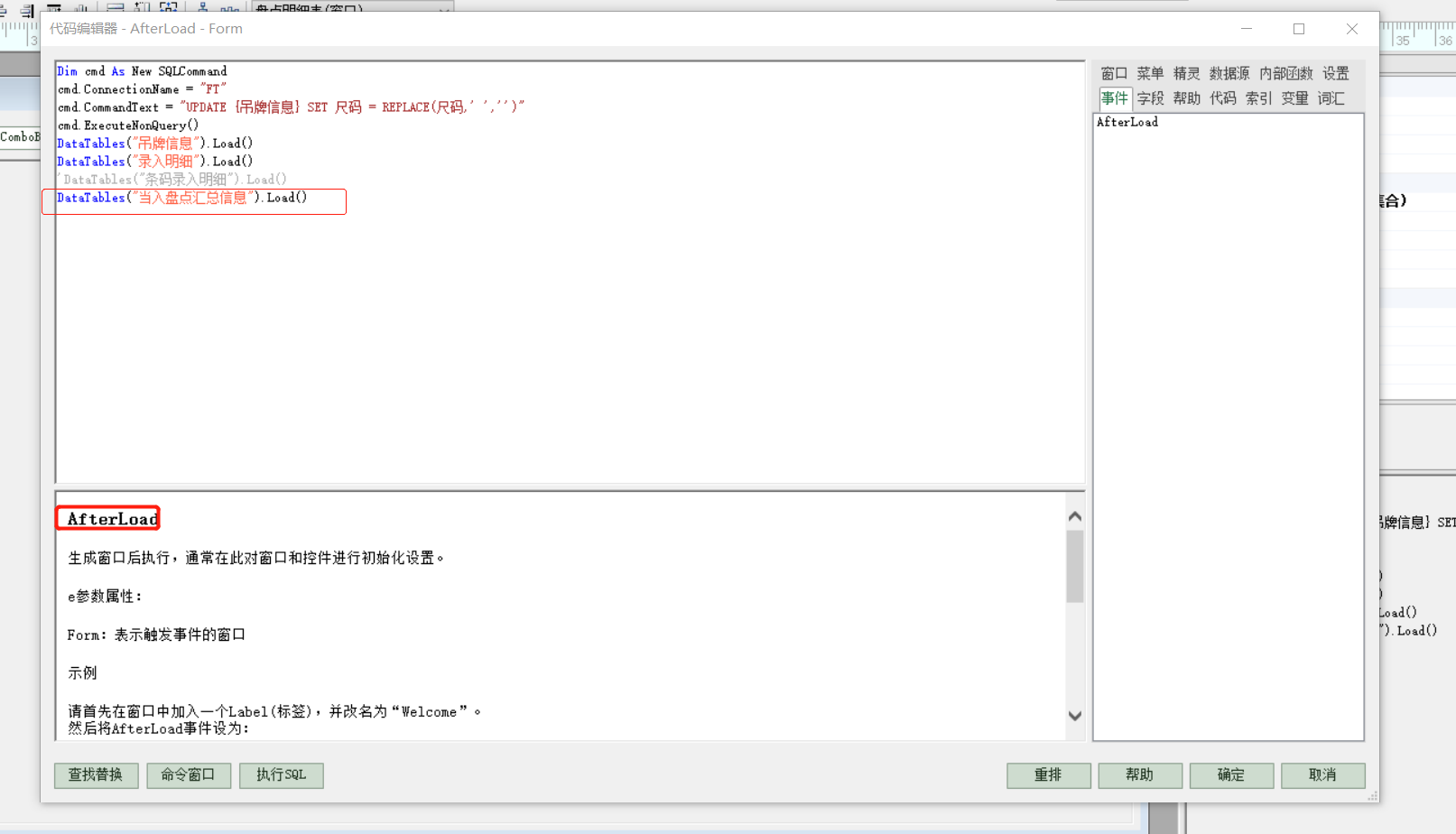
Task: Open the 菜单 tab in right panel
Action: [x=1150, y=73]
